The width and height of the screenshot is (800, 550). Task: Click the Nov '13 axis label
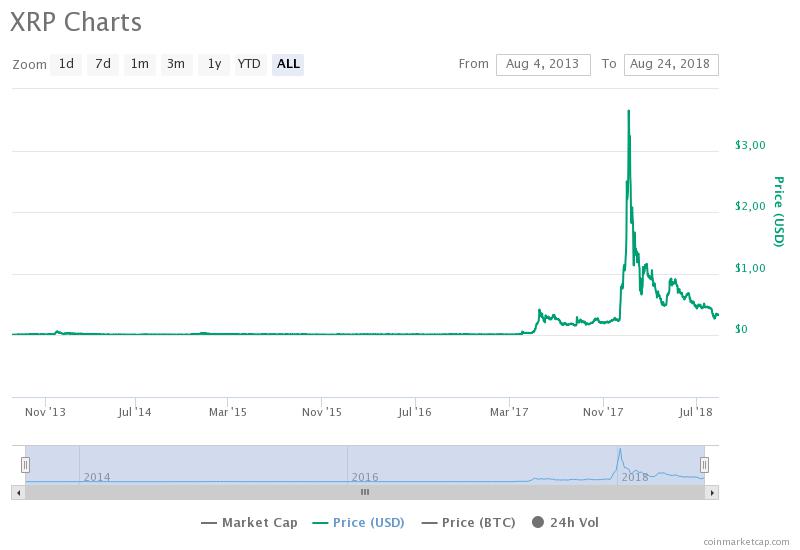(45, 412)
